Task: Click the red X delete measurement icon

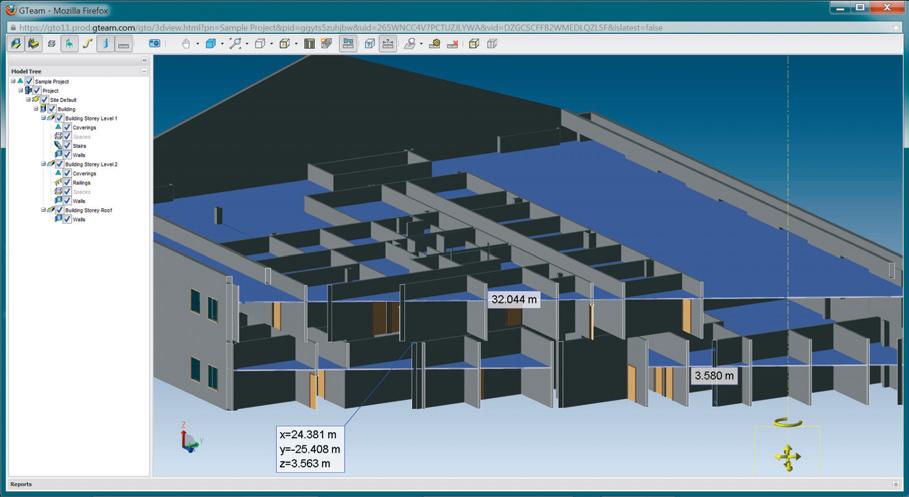Action: coord(453,43)
